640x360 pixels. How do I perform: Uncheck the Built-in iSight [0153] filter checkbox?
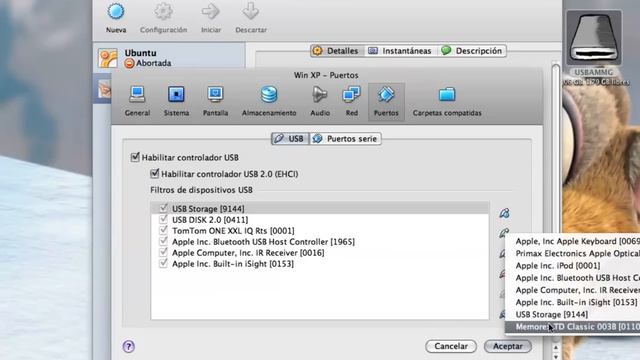(x=164, y=263)
